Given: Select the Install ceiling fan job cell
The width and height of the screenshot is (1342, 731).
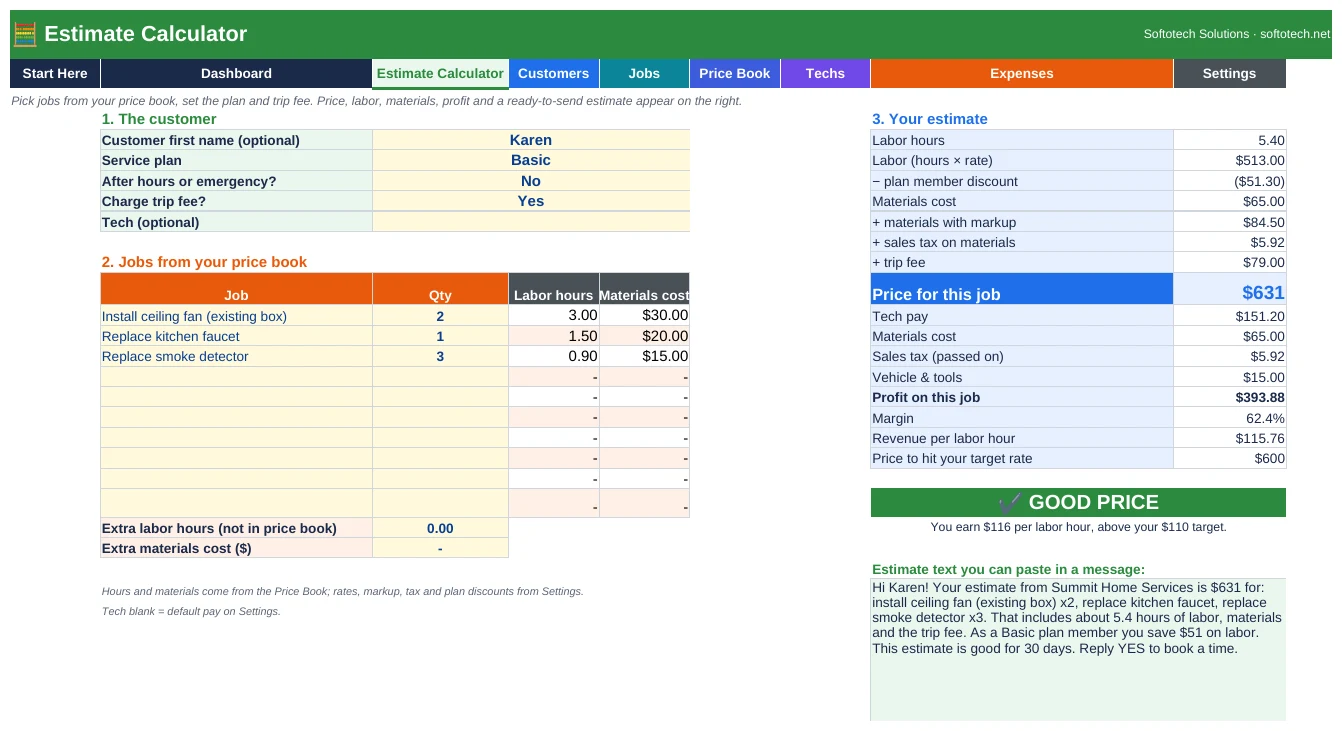Looking at the screenshot, I should click(x=236, y=316).
